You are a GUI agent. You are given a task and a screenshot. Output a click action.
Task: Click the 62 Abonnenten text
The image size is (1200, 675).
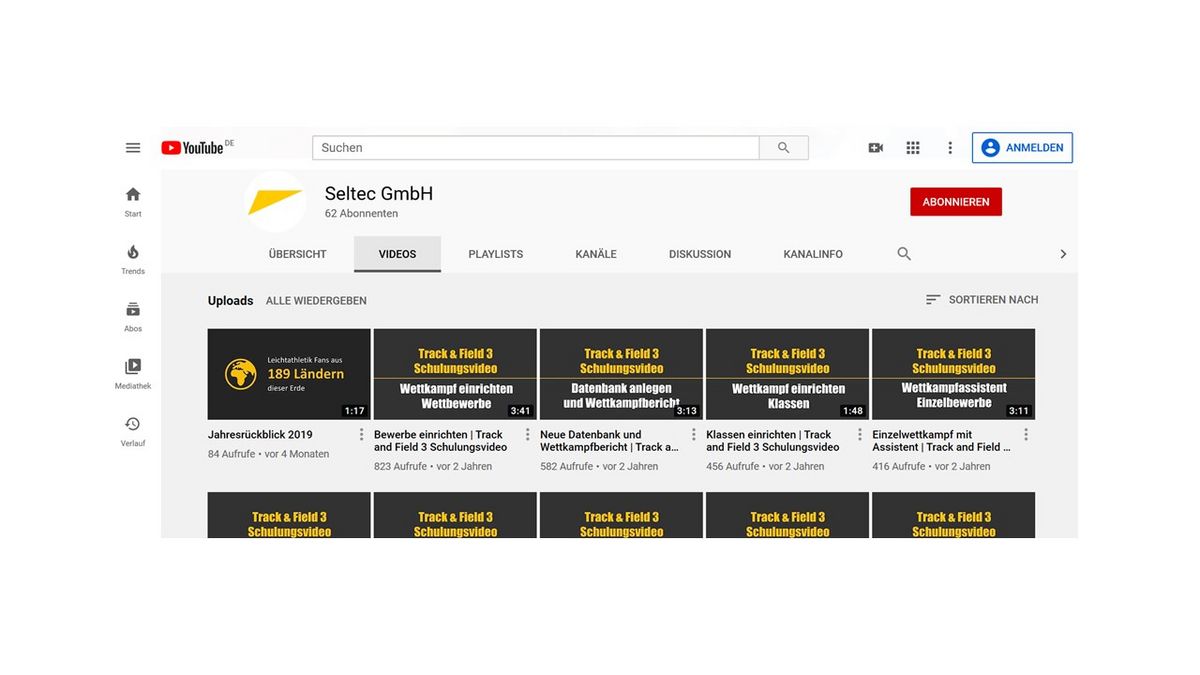pyautogui.click(x=361, y=214)
